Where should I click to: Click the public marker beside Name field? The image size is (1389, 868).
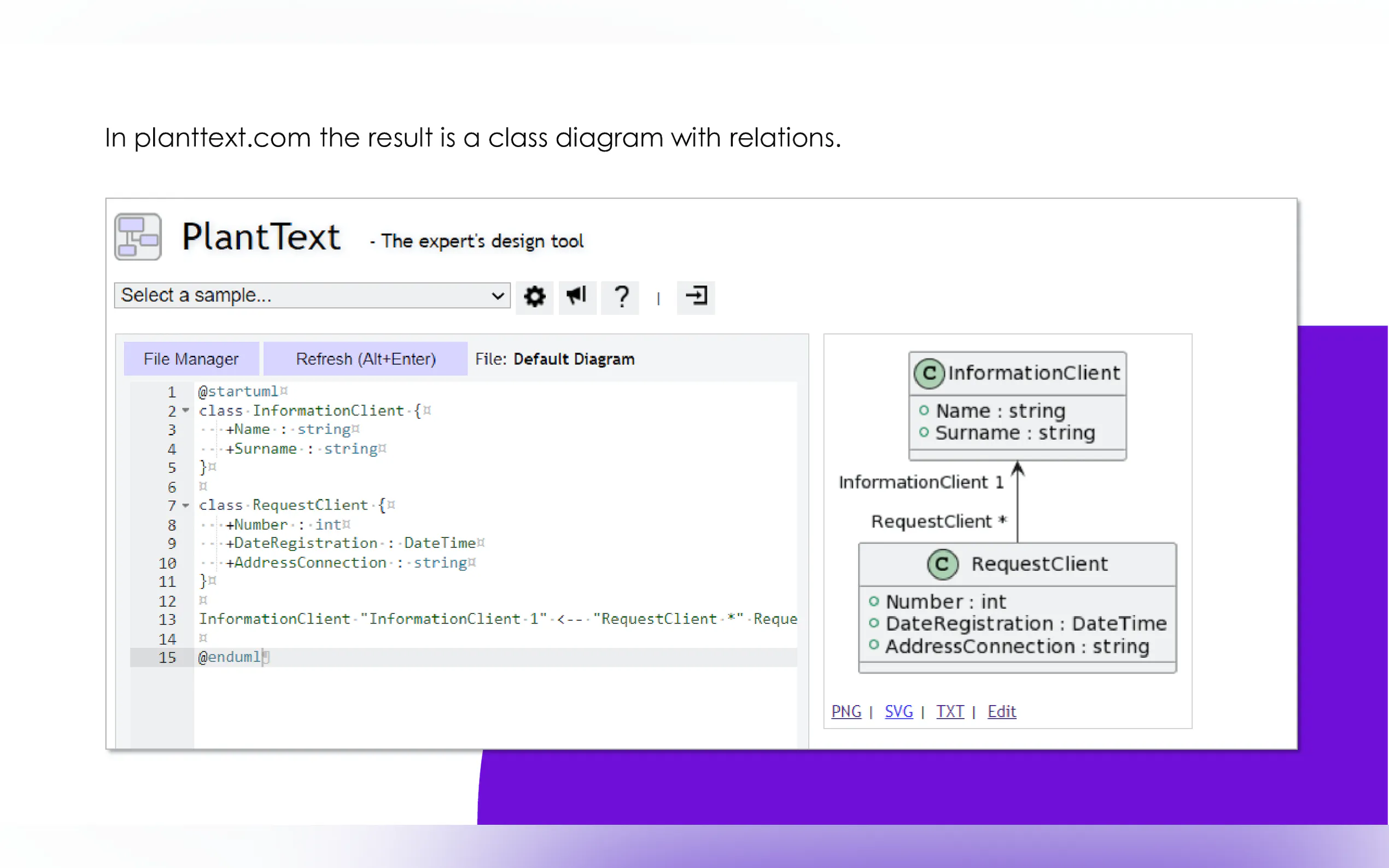[923, 410]
